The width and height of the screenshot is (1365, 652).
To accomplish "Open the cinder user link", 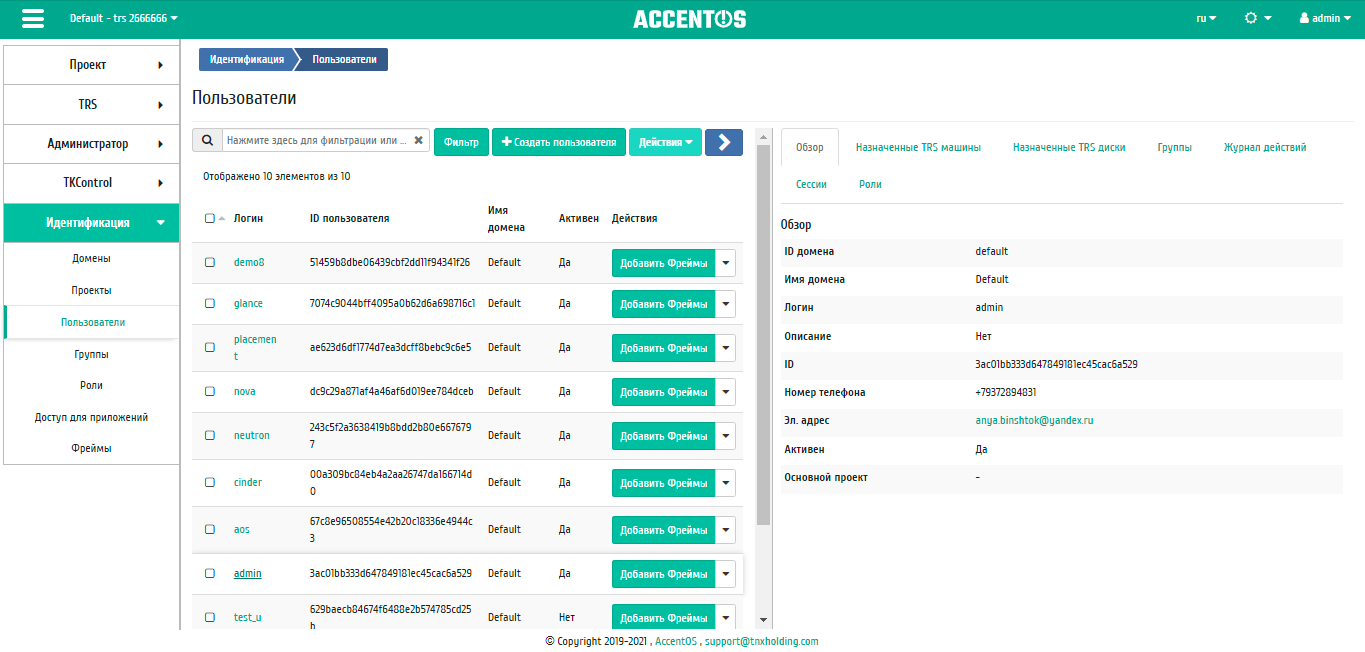I will click(248, 482).
